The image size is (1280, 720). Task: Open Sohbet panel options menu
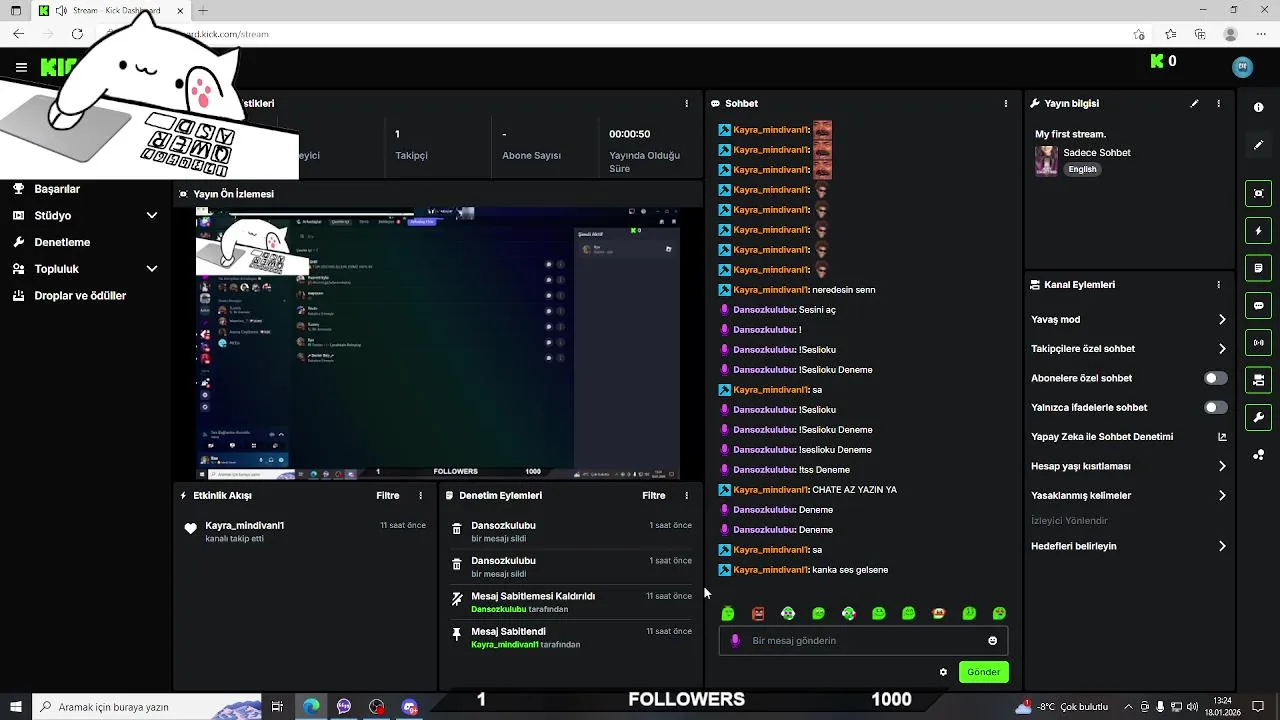tap(1005, 103)
